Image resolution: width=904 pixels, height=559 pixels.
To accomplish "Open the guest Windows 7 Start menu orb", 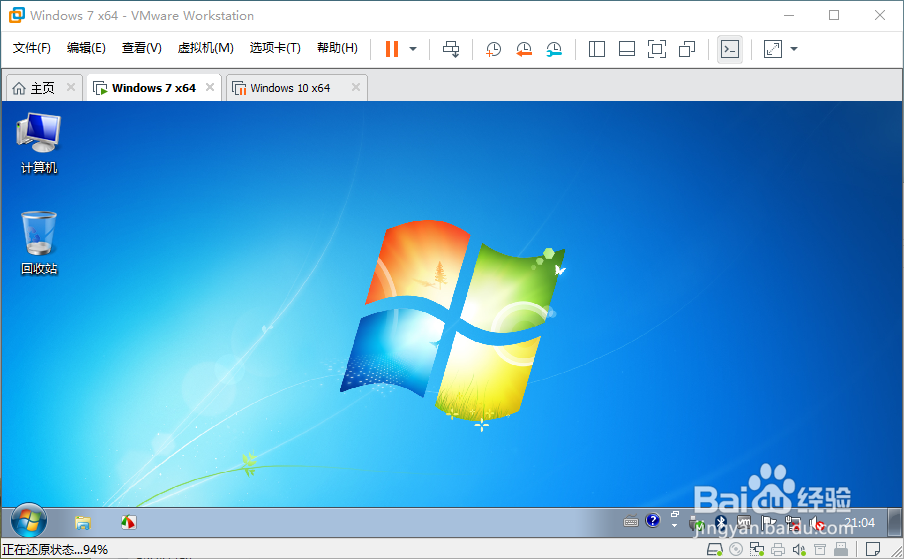I will coord(28,522).
